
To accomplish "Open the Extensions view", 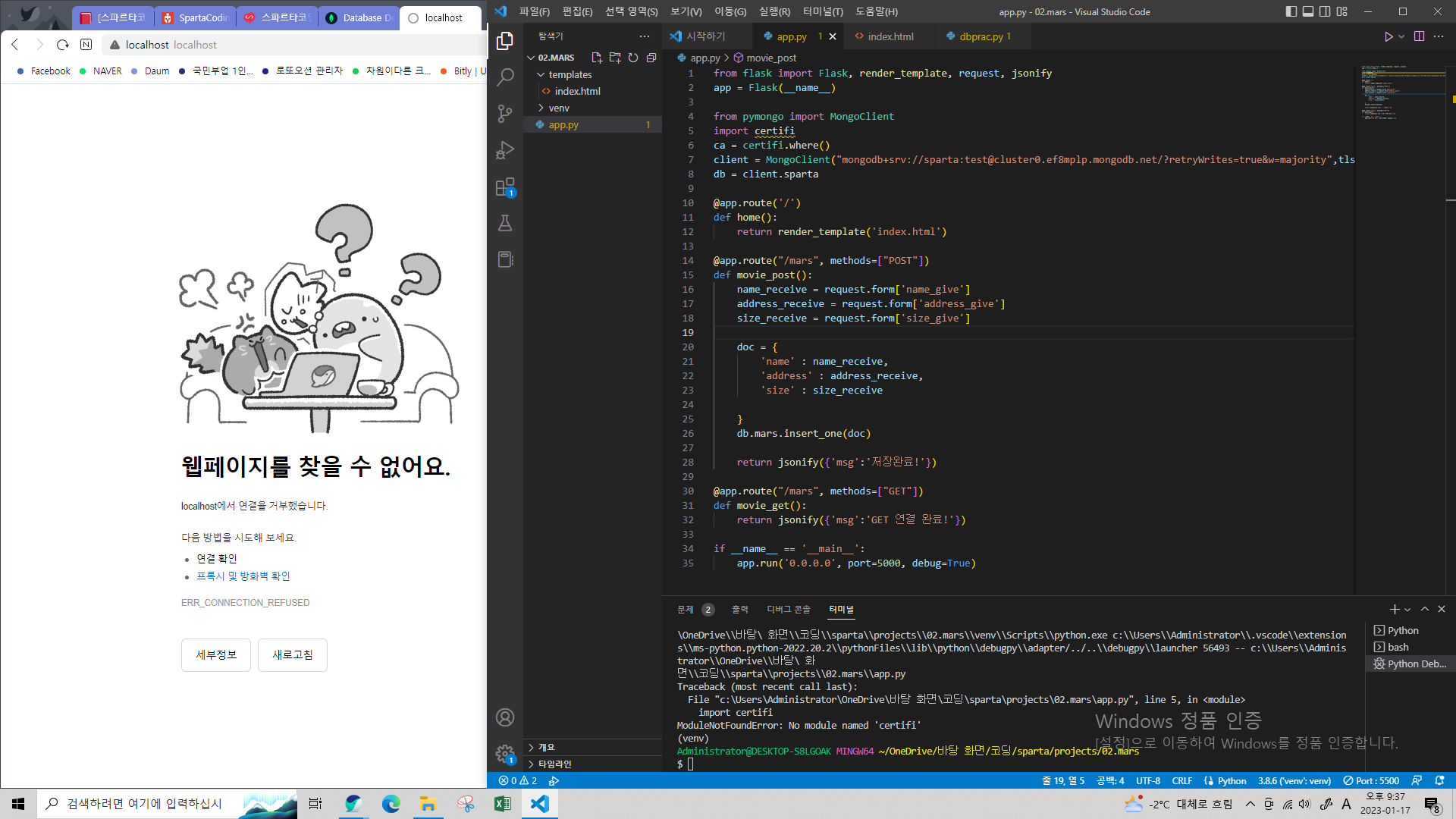I will tap(505, 187).
